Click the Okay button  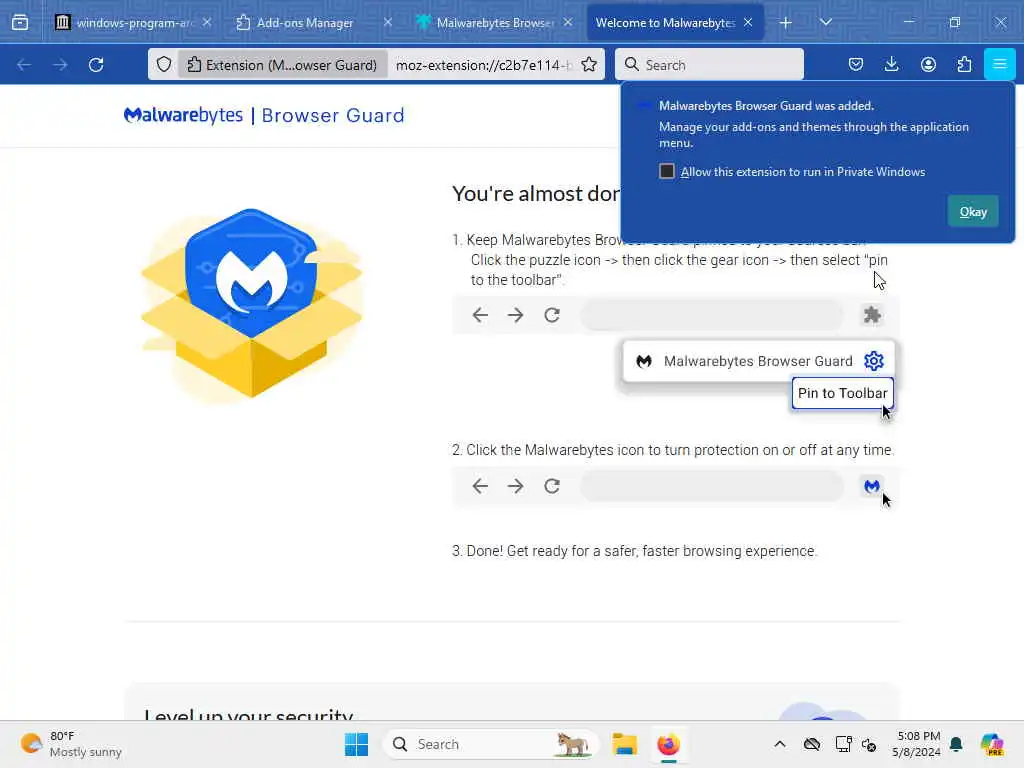pos(973,212)
